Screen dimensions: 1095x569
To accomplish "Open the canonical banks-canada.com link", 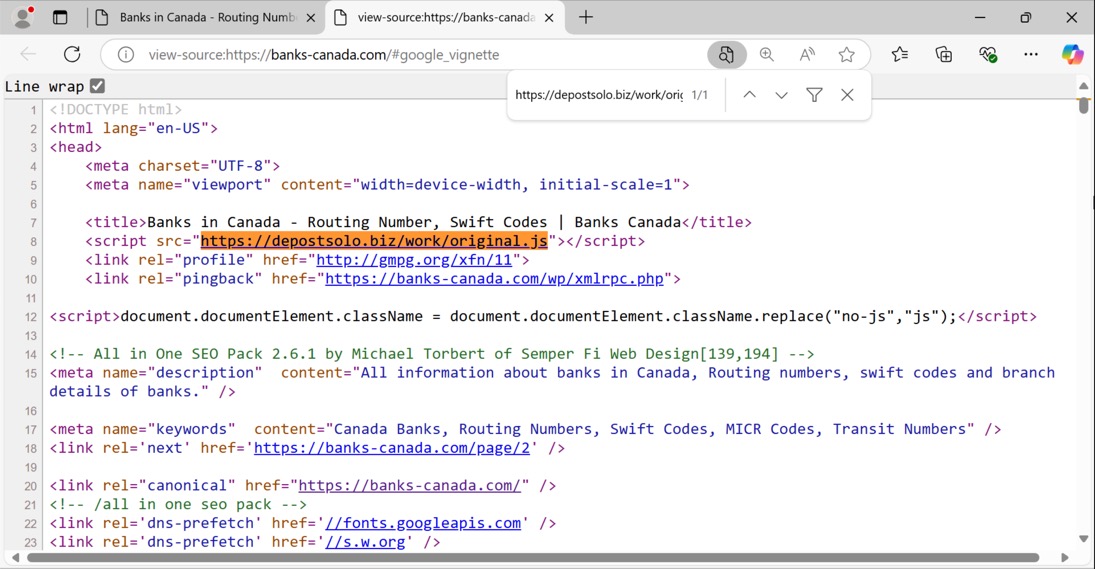I will pos(410,485).
